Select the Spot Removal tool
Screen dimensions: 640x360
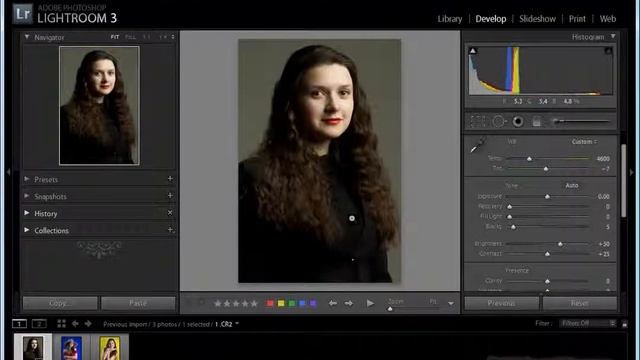tap(499, 121)
